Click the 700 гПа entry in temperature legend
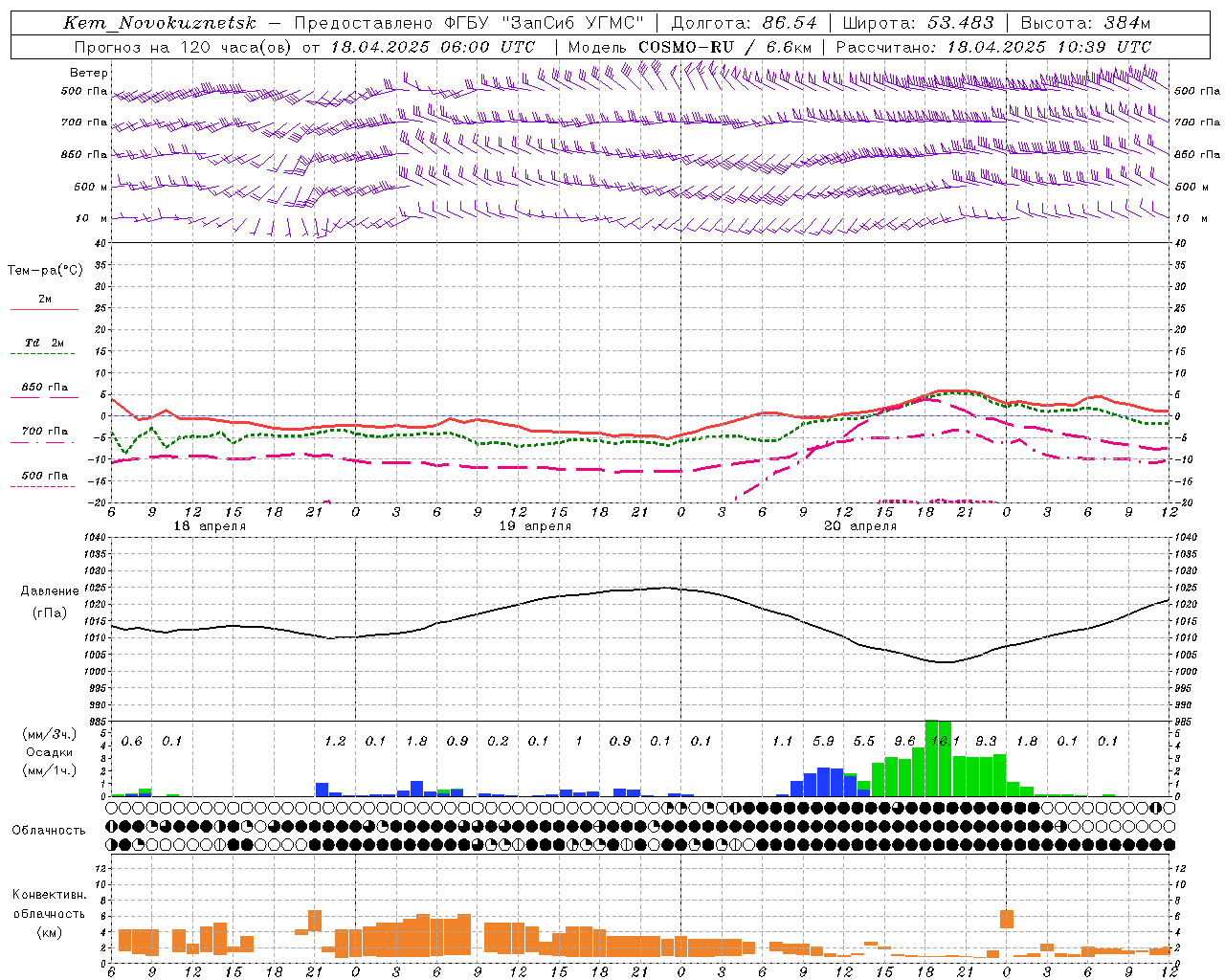This screenshot has width=1225, height=980. [45, 432]
